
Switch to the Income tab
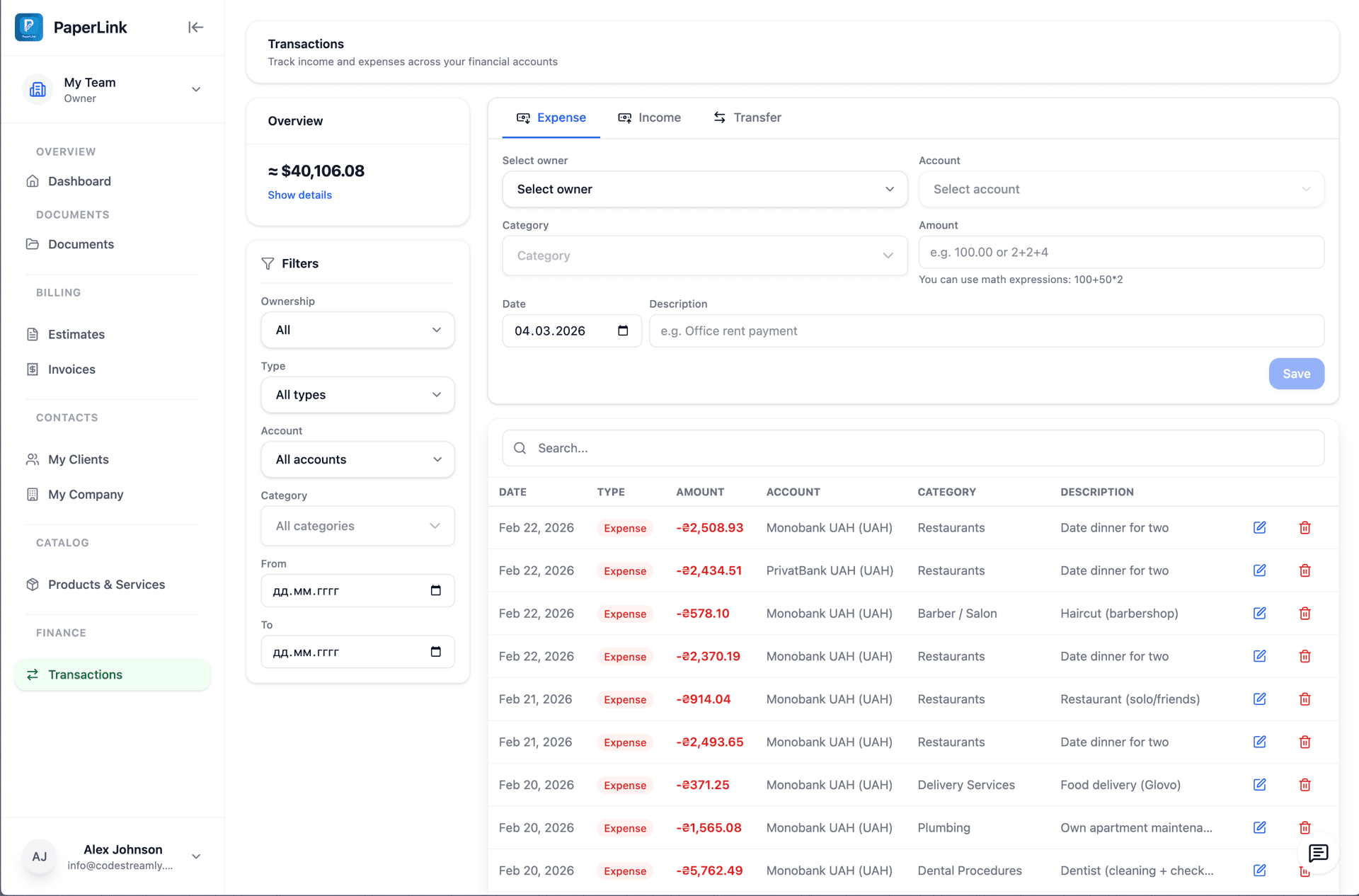(649, 117)
